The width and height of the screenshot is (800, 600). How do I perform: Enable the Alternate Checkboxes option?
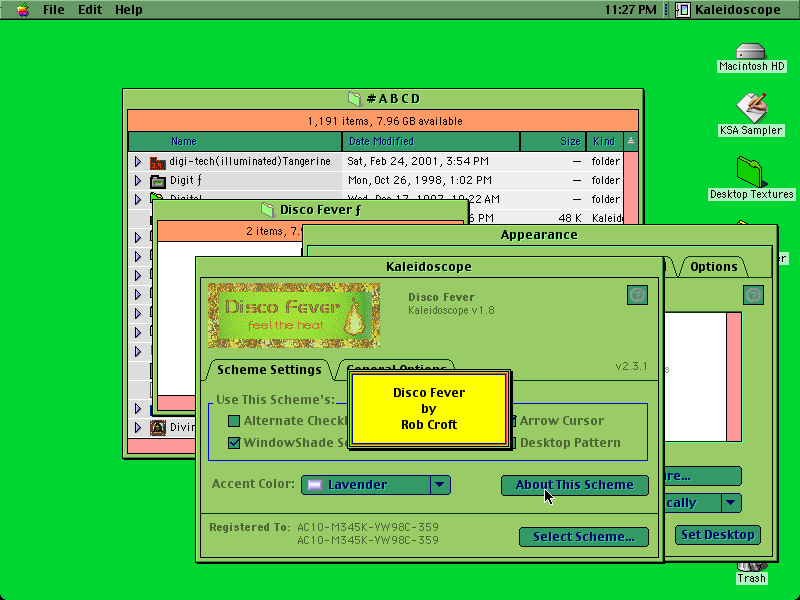pos(234,421)
